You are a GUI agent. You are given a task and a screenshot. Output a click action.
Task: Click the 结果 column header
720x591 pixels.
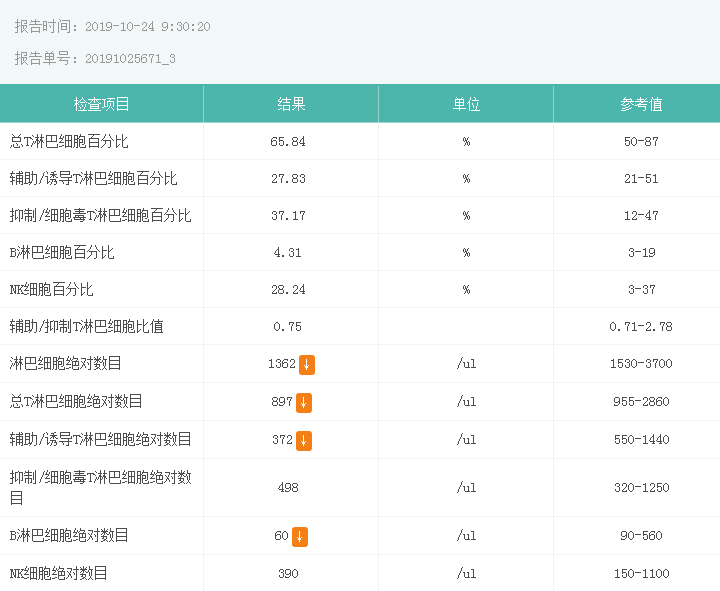click(x=291, y=104)
